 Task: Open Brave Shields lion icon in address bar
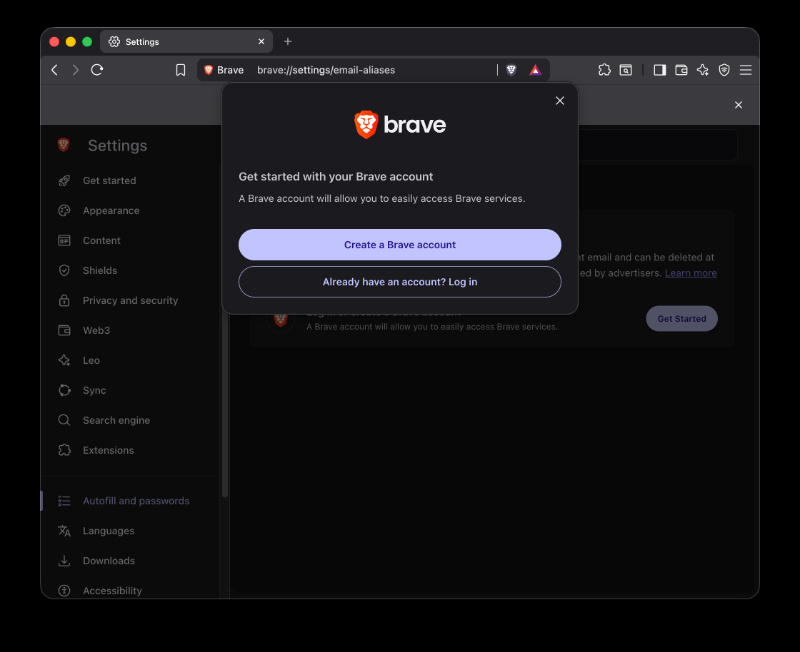[511, 70]
